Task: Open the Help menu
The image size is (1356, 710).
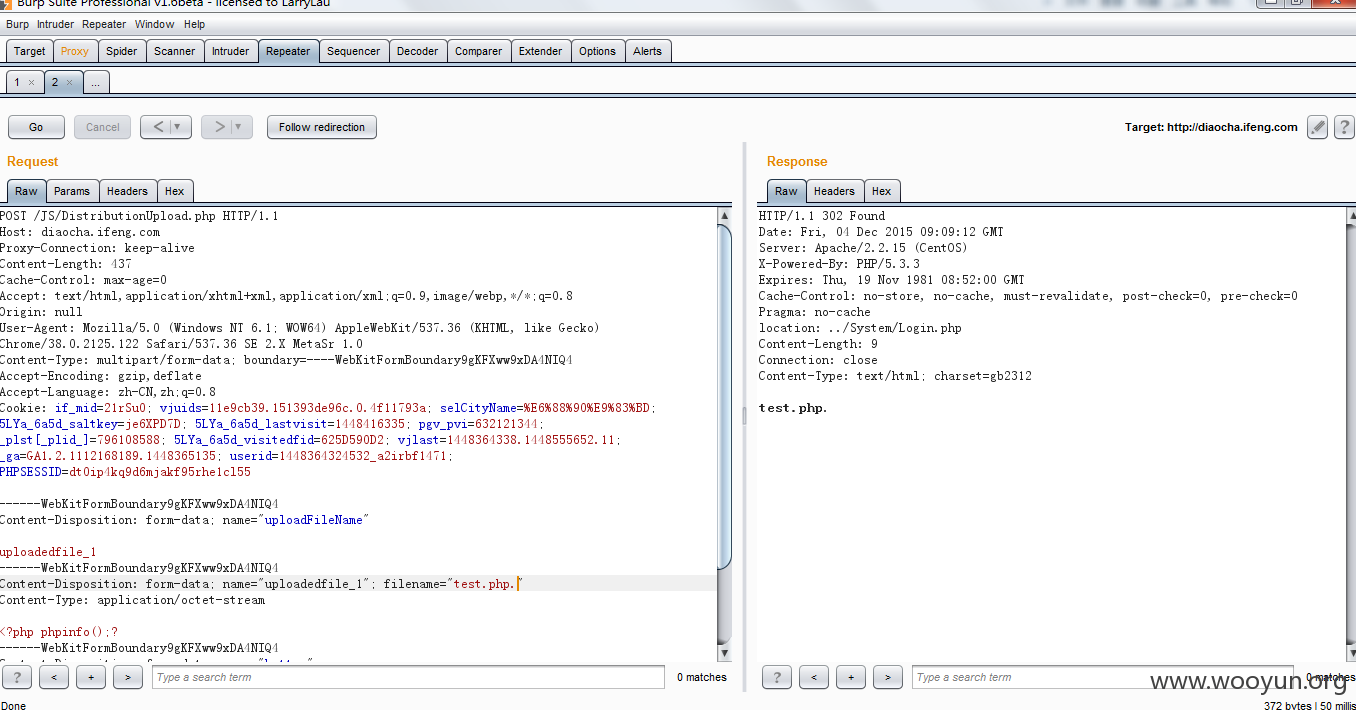Action: pos(195,24)
